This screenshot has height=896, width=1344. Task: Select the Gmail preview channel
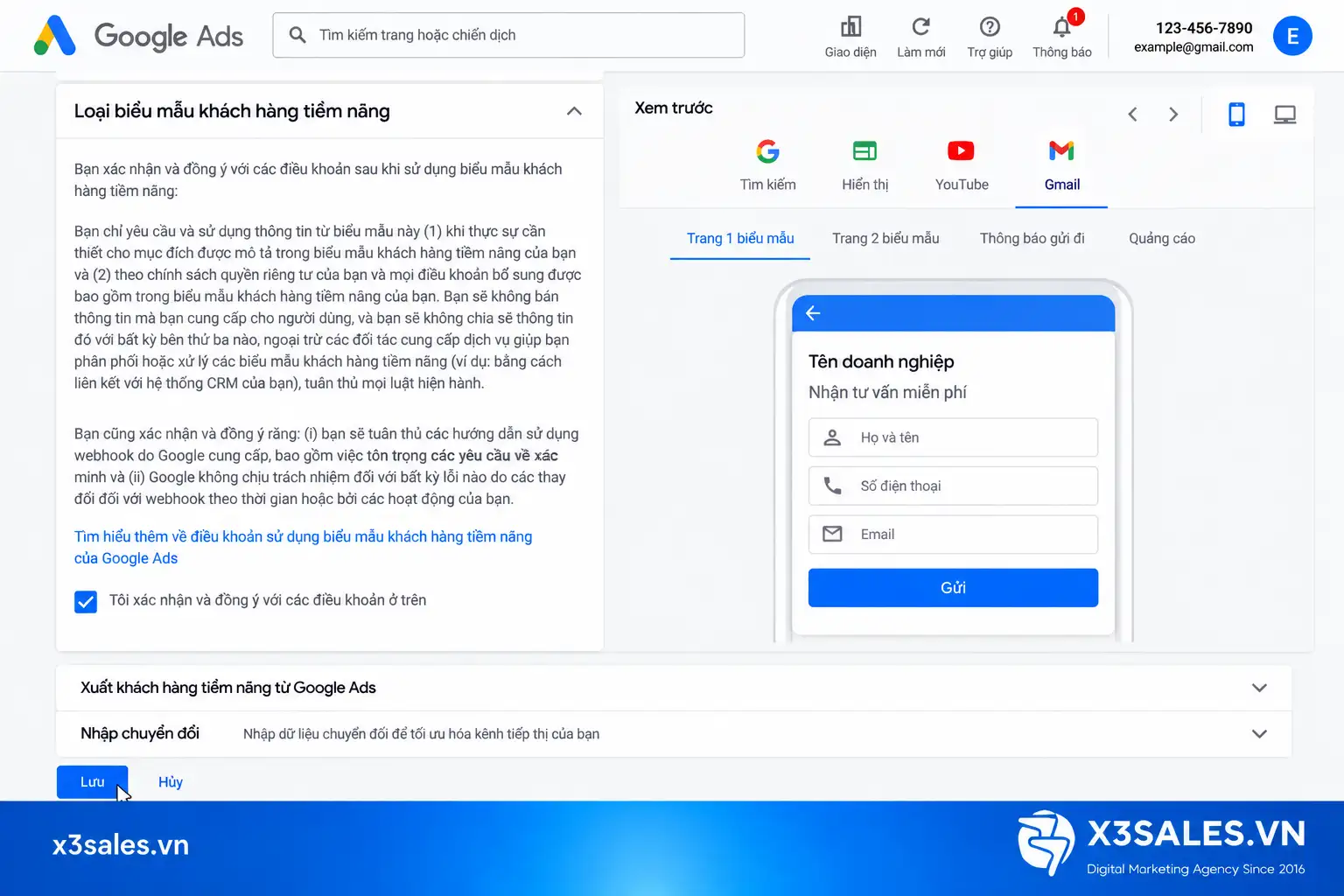click(x=1061, y=164)
